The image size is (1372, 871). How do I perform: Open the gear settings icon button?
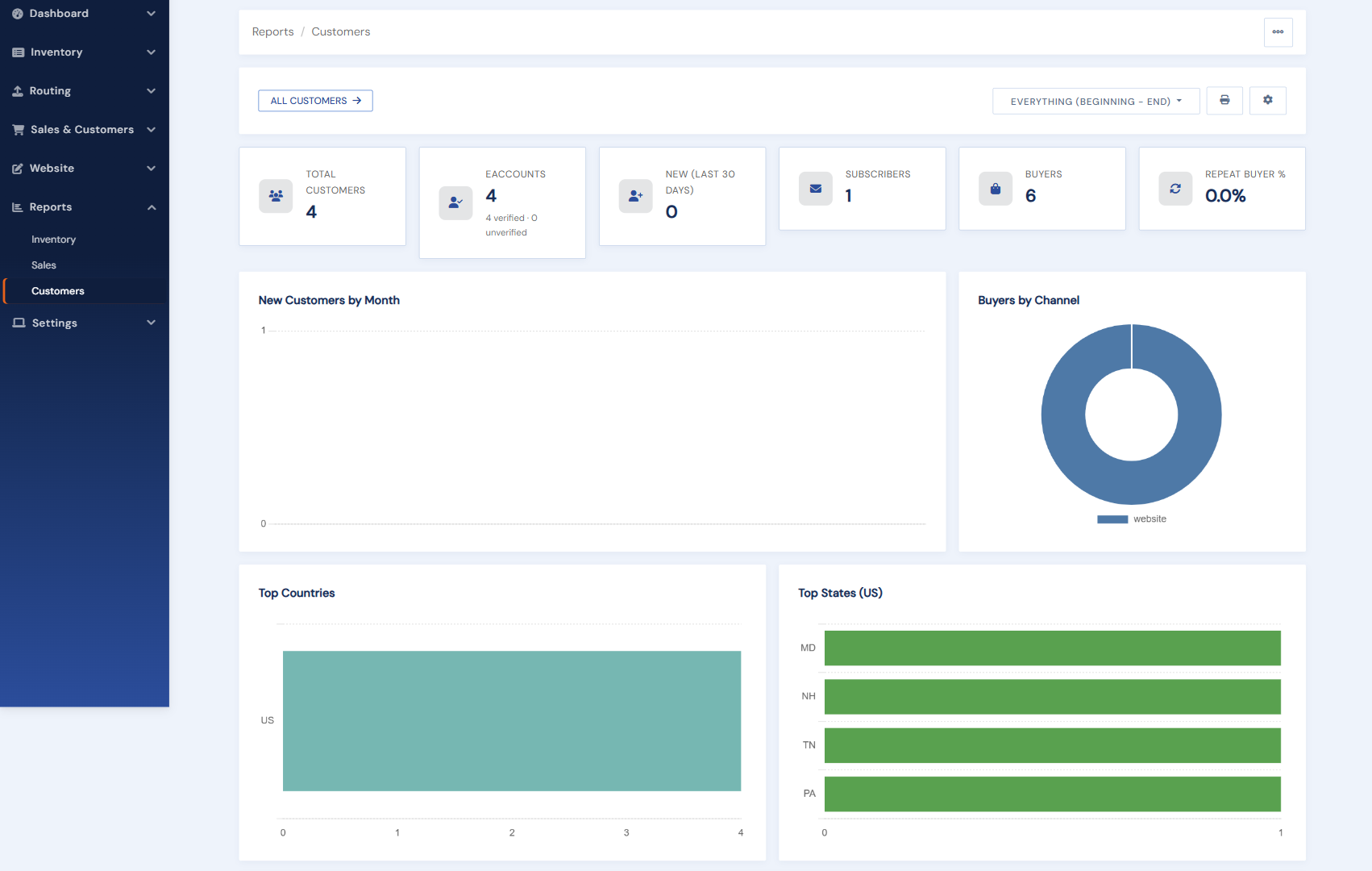coord(1268,101)
